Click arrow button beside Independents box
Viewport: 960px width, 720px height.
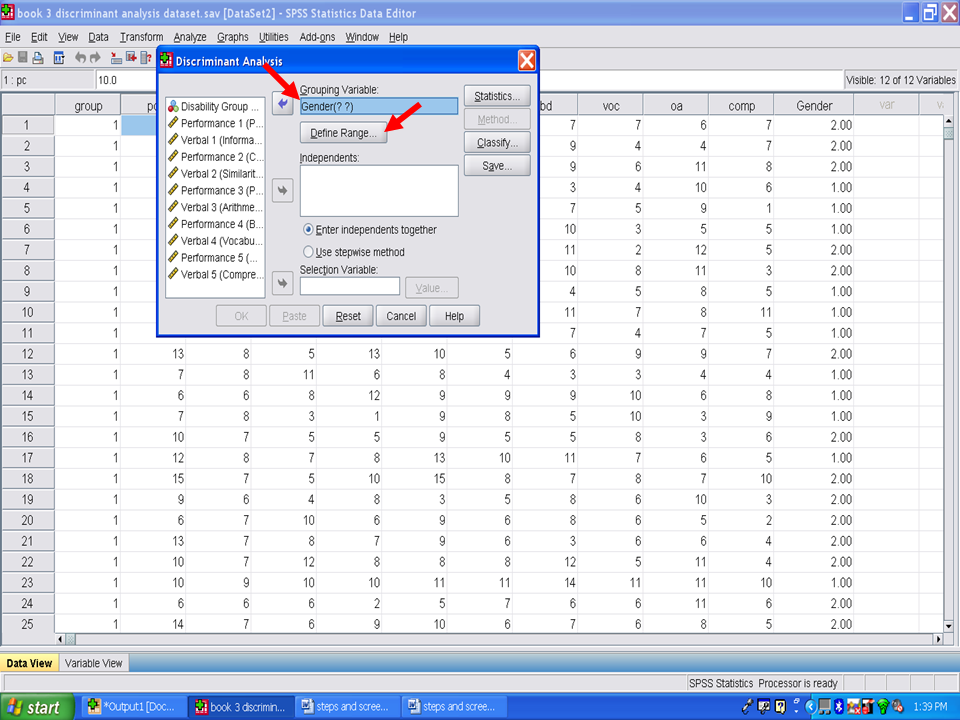[x=283, y=190]
